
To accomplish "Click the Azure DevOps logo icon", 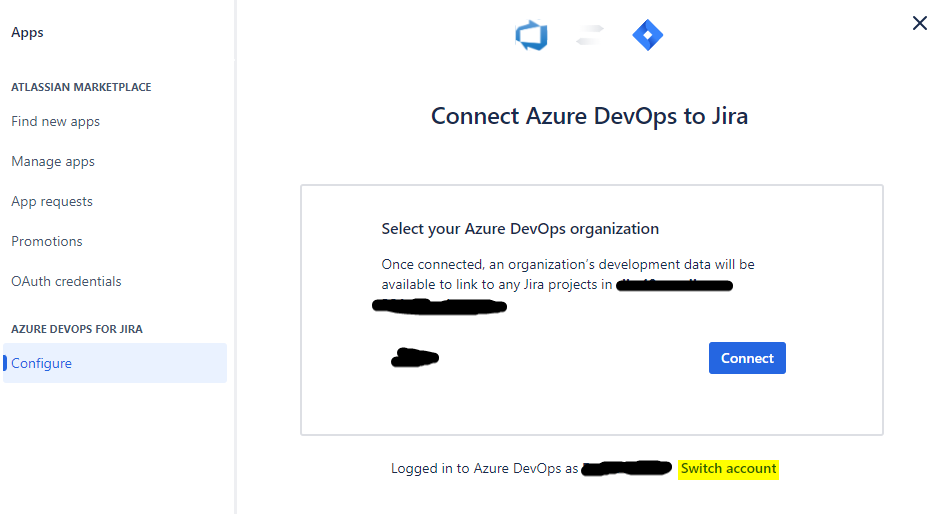I will 531,36.
